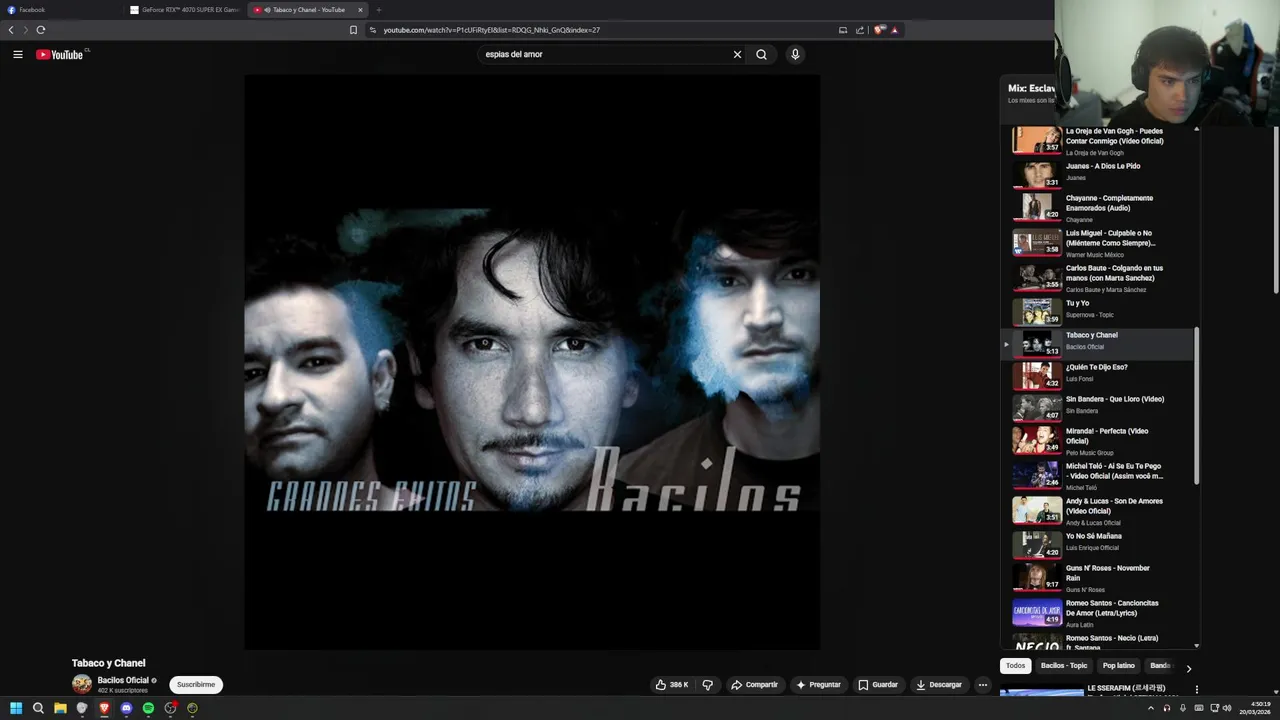Play Sin Bandera - Que Lloro
1280x720 pixels.
pos(1098,407)
